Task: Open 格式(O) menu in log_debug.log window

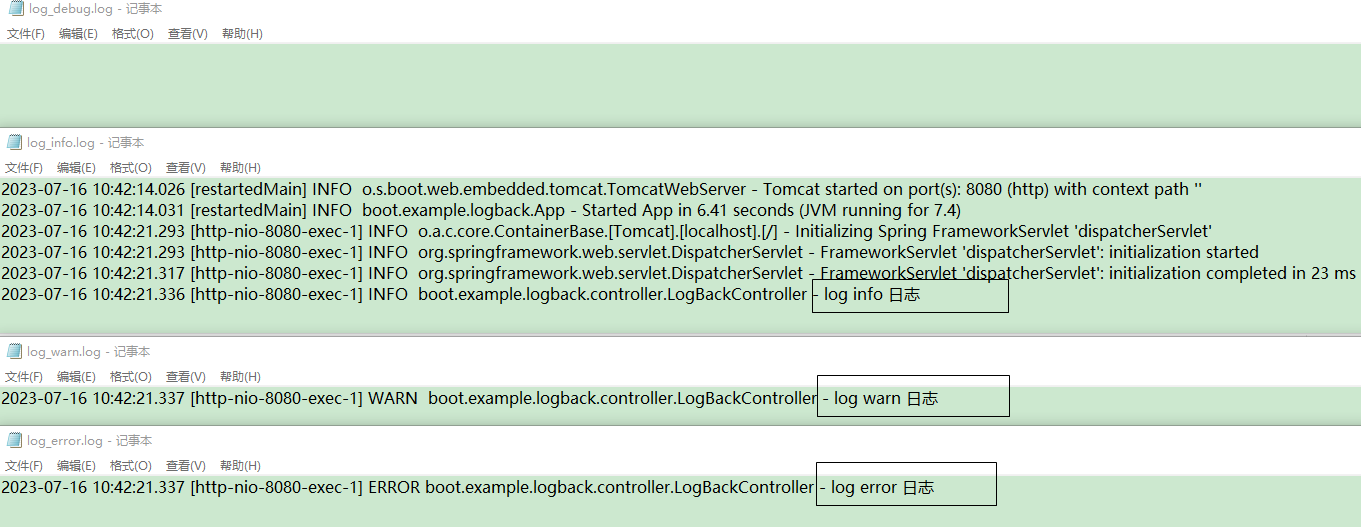Action: (x=133, y=34)
